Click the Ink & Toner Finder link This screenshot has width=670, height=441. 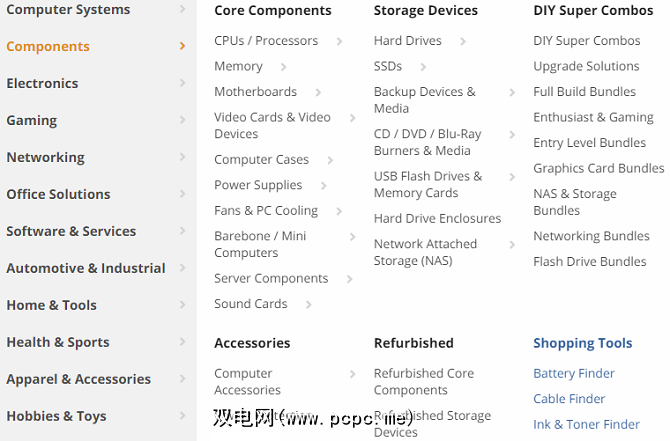pos(586,424)
